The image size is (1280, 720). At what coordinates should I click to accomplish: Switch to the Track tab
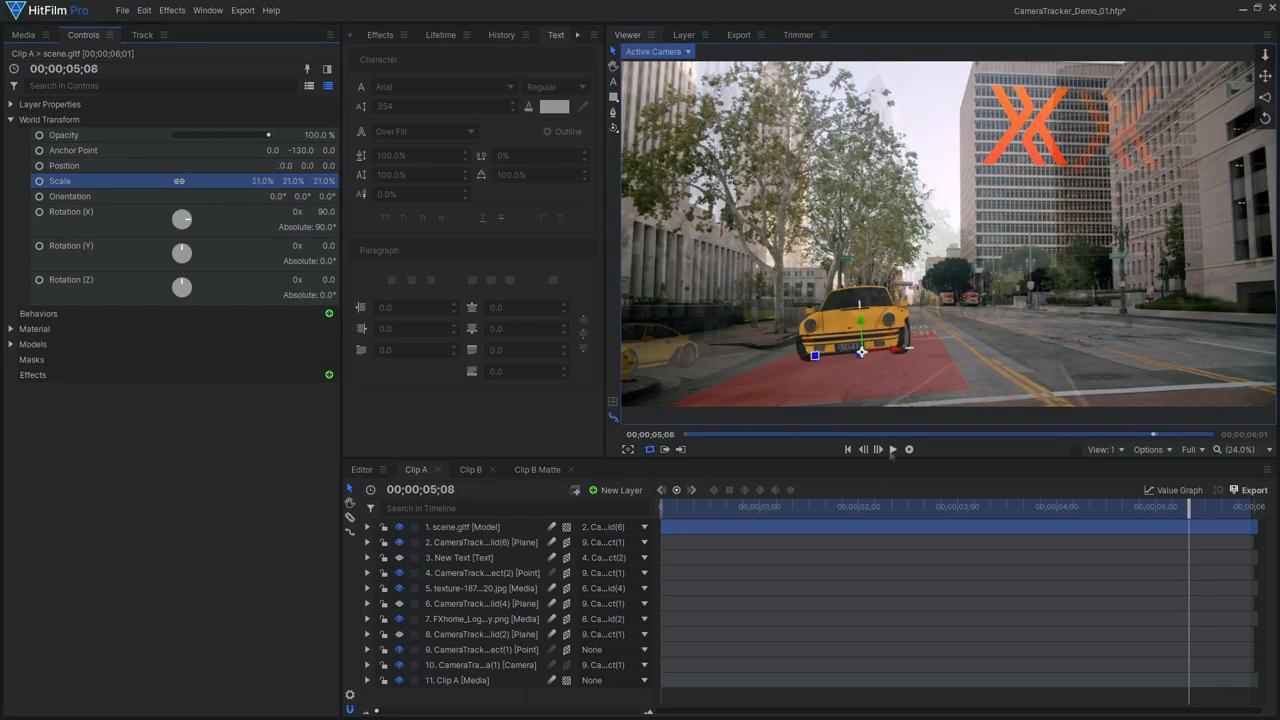tap(143, 35)
